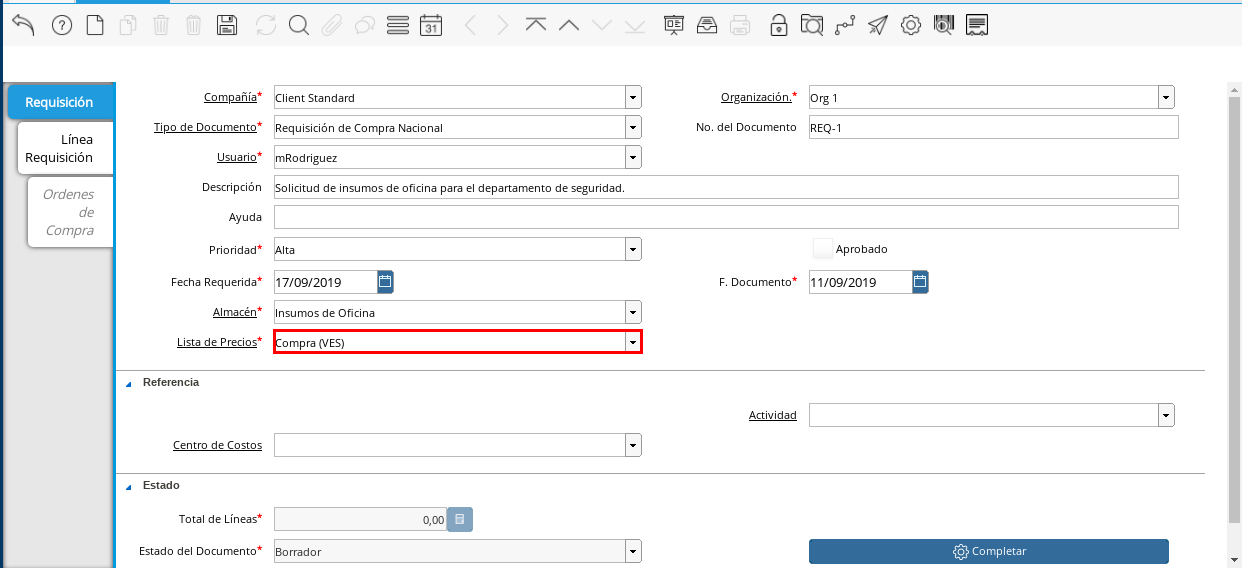Click the undo arrow icon in the toolbar
Viewport: 1242px width, 568px height.
[23, 26]
